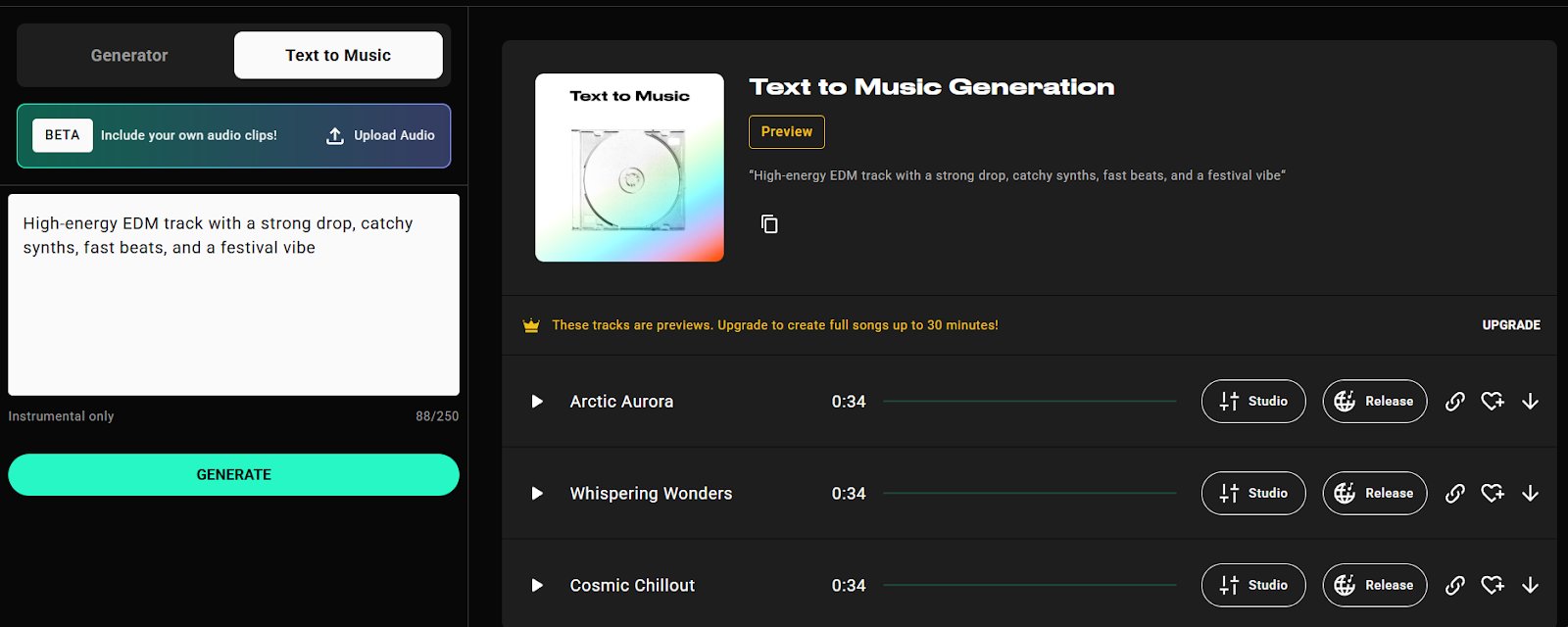Click the green GENERATE button
The image size is (1568, 627).
(233, 475)
